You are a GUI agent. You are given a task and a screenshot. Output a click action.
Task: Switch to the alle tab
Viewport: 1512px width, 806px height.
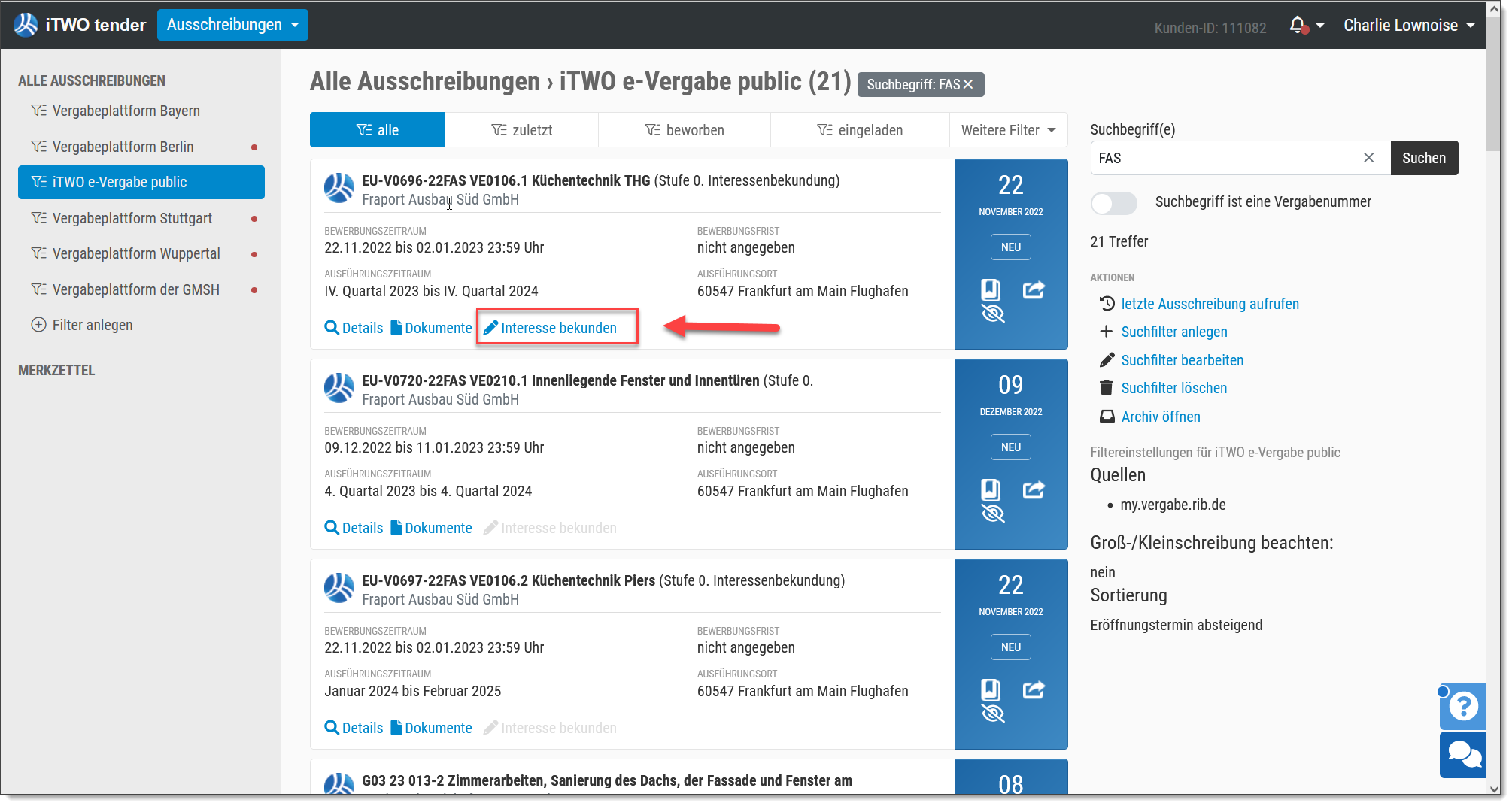point(378,130)
